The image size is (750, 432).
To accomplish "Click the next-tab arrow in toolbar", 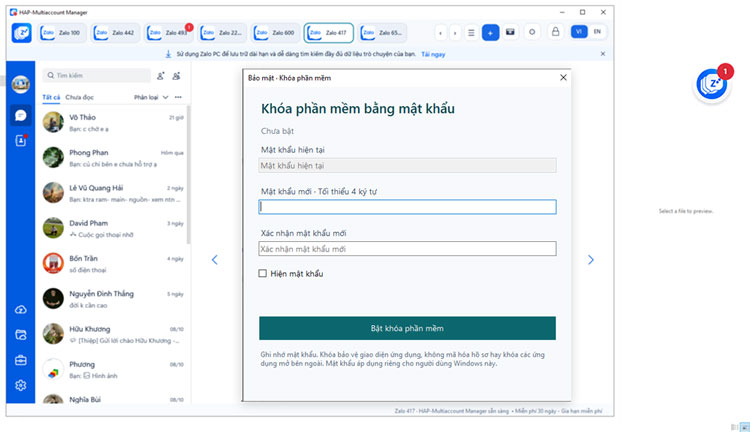I will [x=455, y=33].
